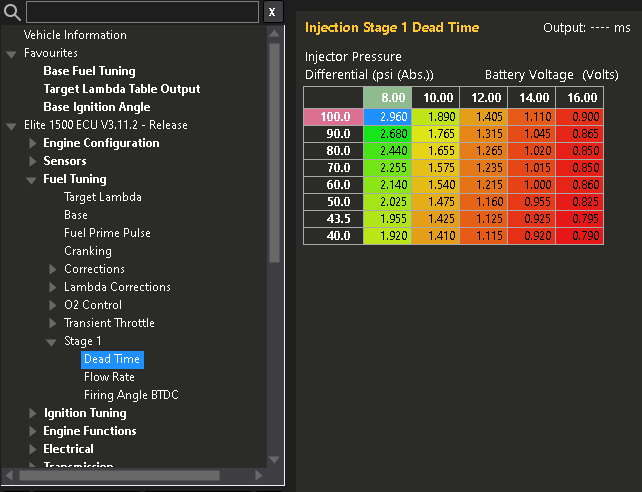Screen dimensions: 642x492
Task: Select the Fuel Prime Pulse item
Action: pyautogui.click(x=107, y=233)
